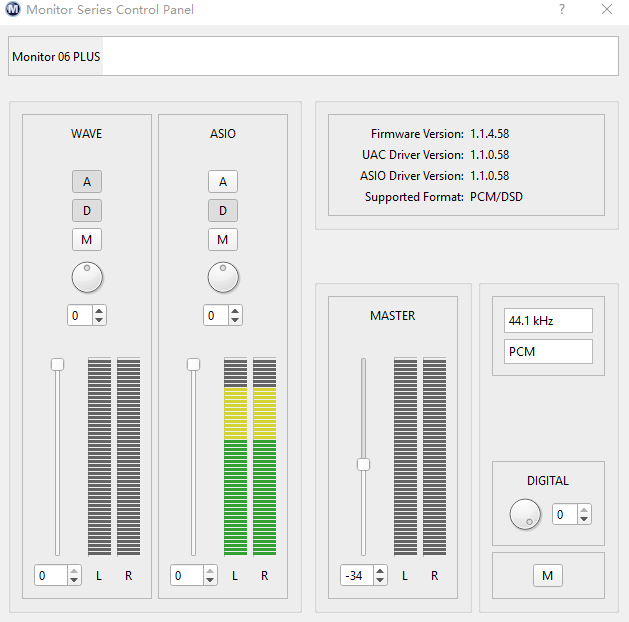
Task: Click the WAVE volume fader handle
Action: [58, 364]
